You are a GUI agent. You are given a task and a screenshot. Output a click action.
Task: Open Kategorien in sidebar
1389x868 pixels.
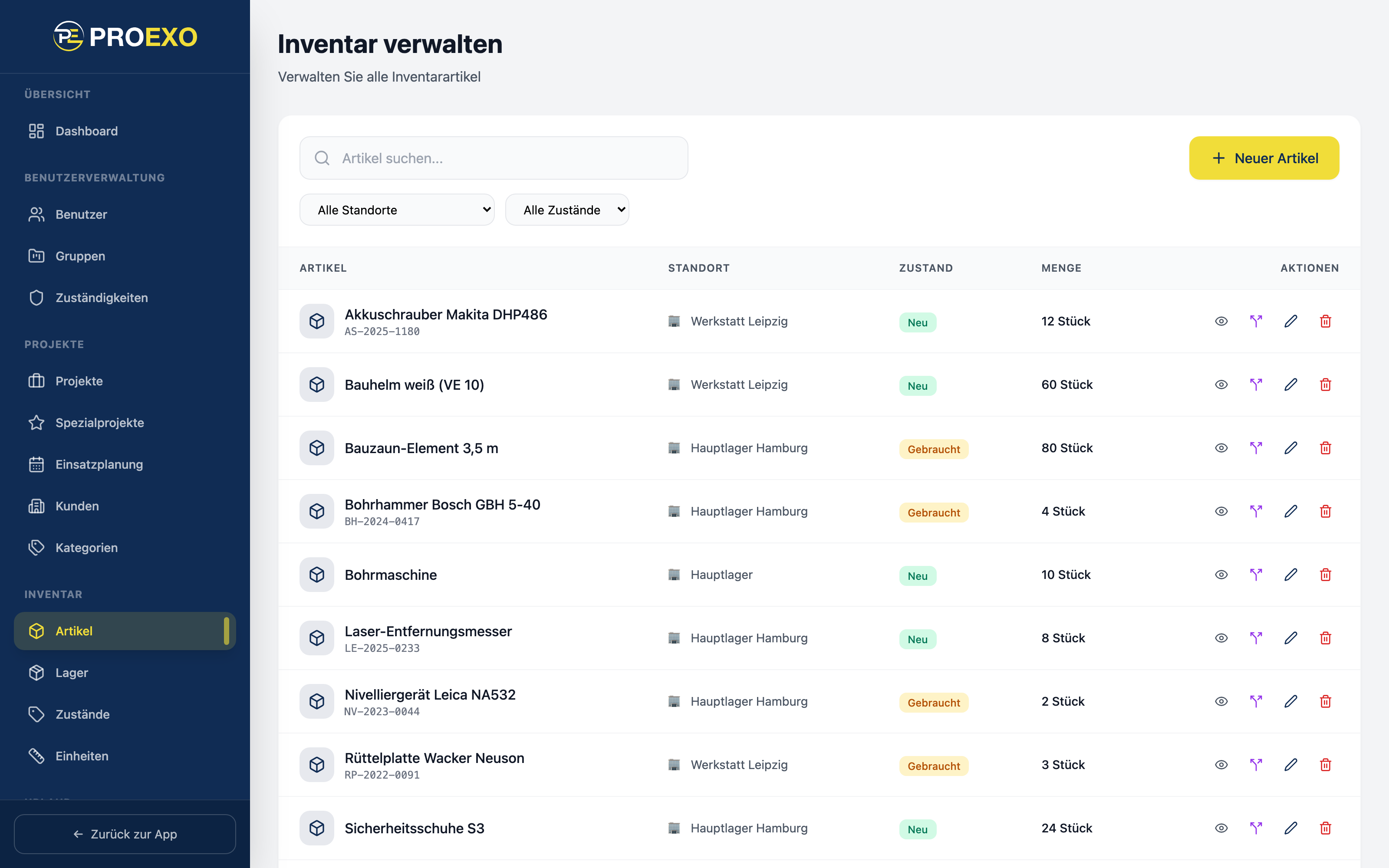(x=125, y=548)
